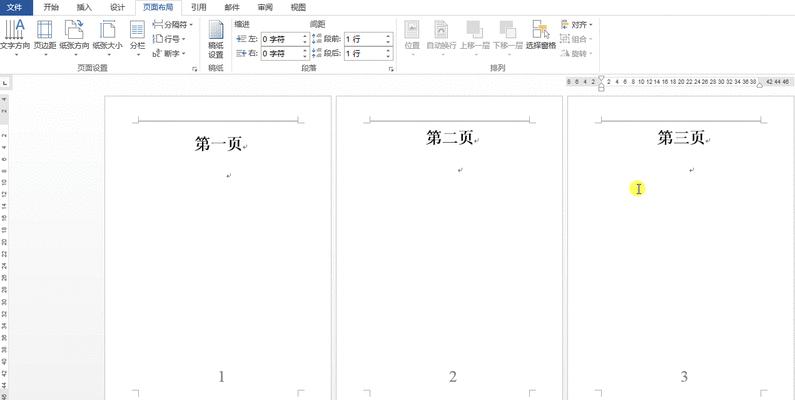
Task: Open the 页面设置 dialog launcher
Action: [195, 69]
